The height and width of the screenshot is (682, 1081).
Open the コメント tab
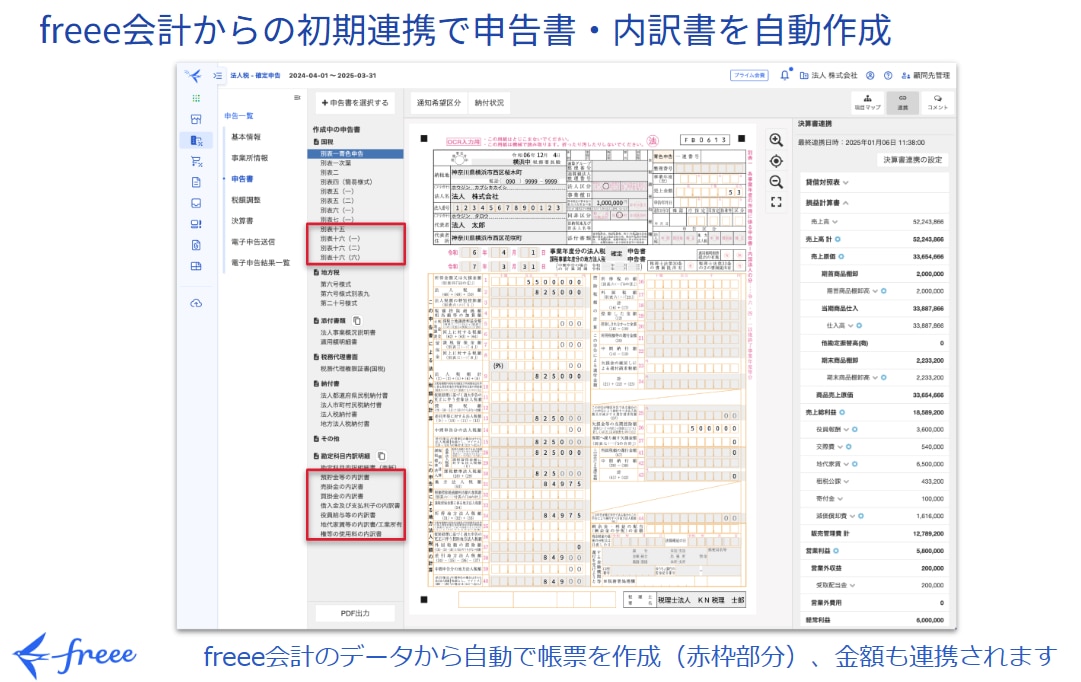(x=937, y=103)
